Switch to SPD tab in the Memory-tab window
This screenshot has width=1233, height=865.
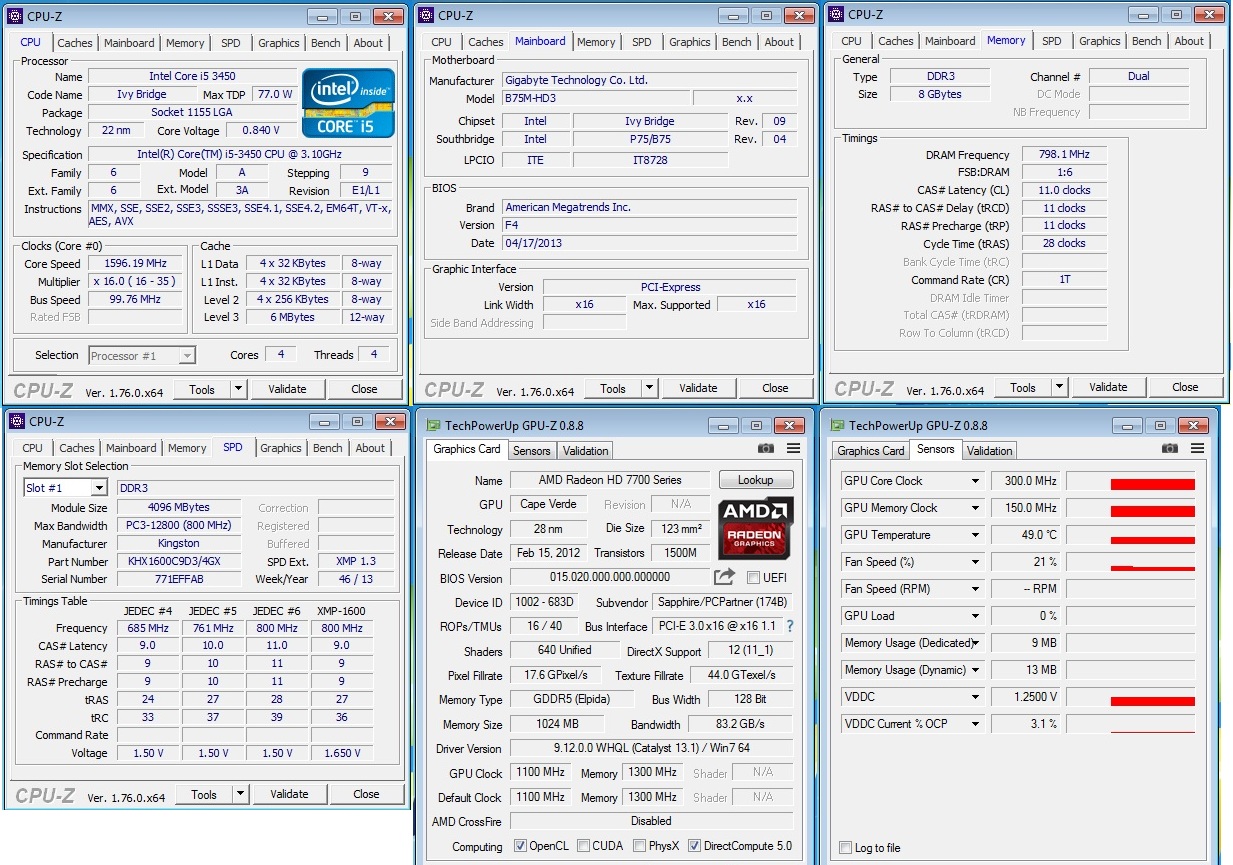(1052, 41)
